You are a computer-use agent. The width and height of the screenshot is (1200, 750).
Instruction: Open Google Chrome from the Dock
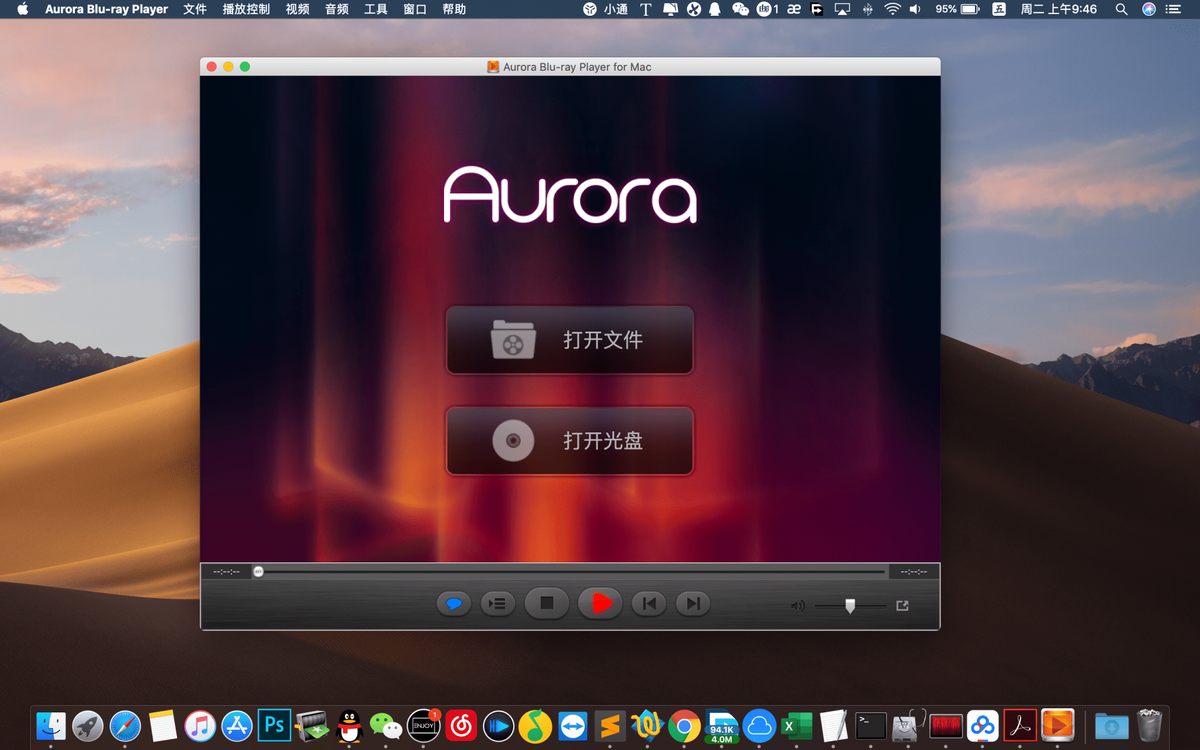[685, 724]
